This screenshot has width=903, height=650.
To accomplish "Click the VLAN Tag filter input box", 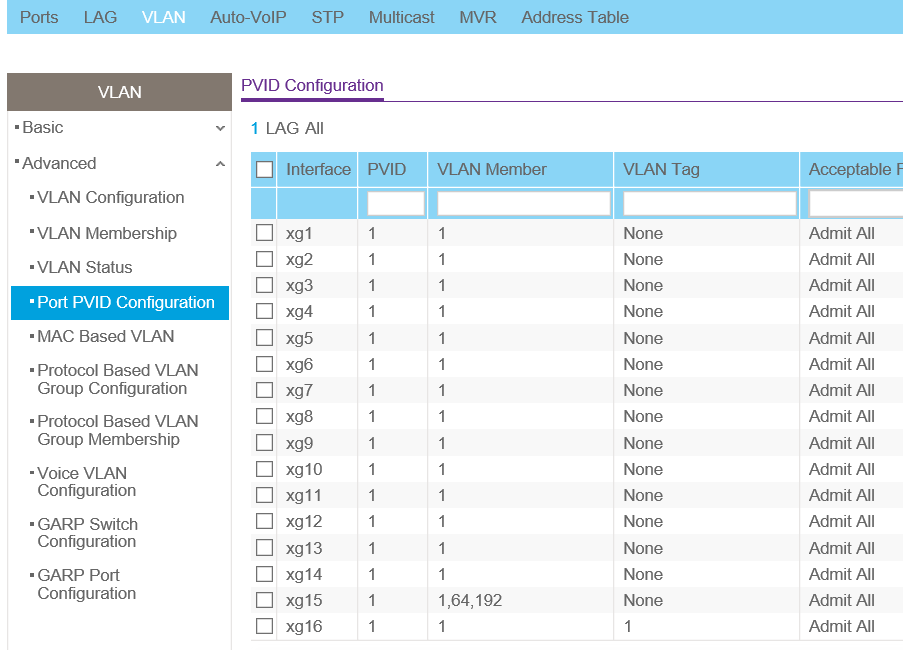I will tap(709, 204).
